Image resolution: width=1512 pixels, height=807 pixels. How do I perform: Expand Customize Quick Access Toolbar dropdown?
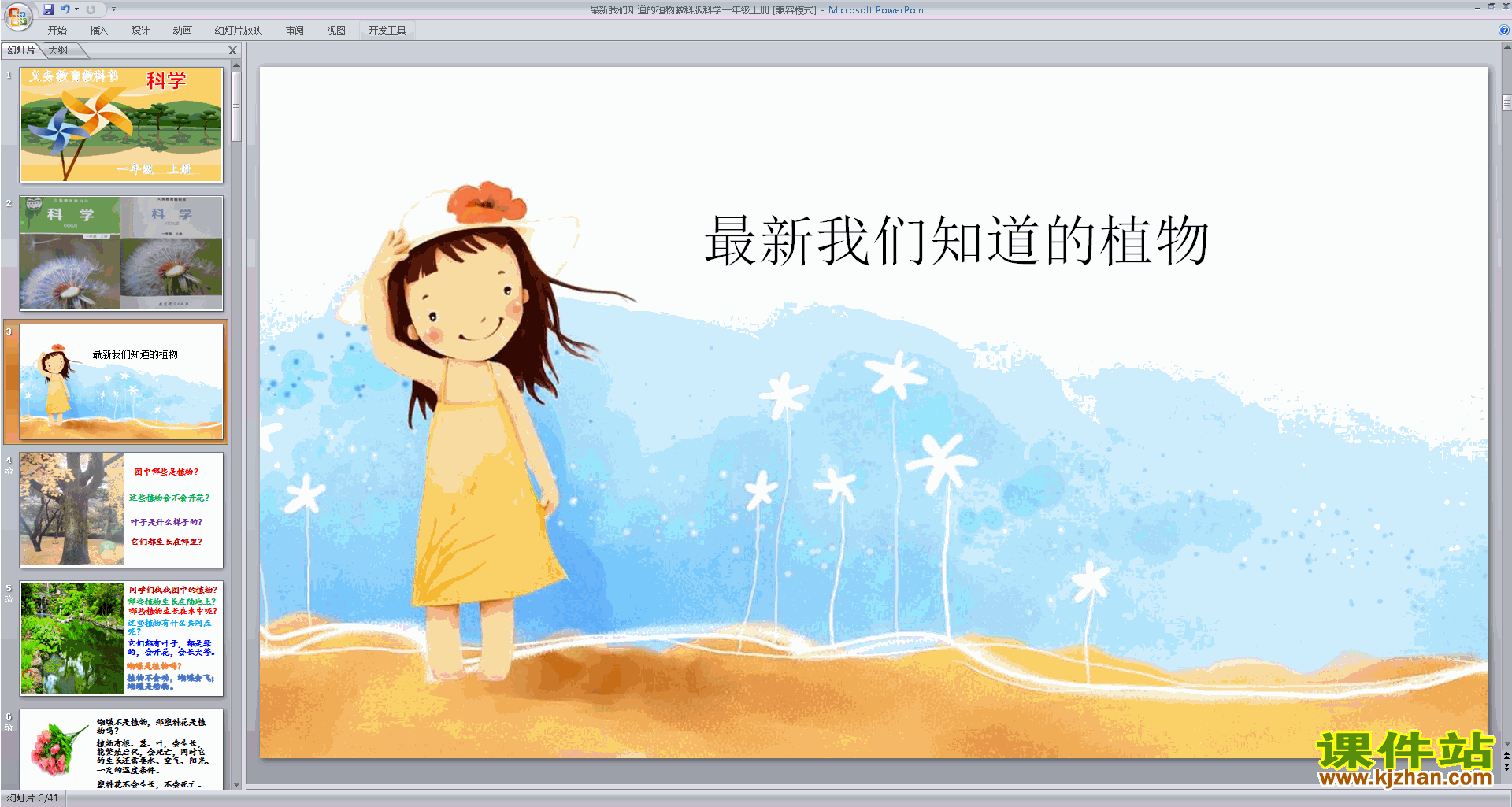[x=113, y=9]
